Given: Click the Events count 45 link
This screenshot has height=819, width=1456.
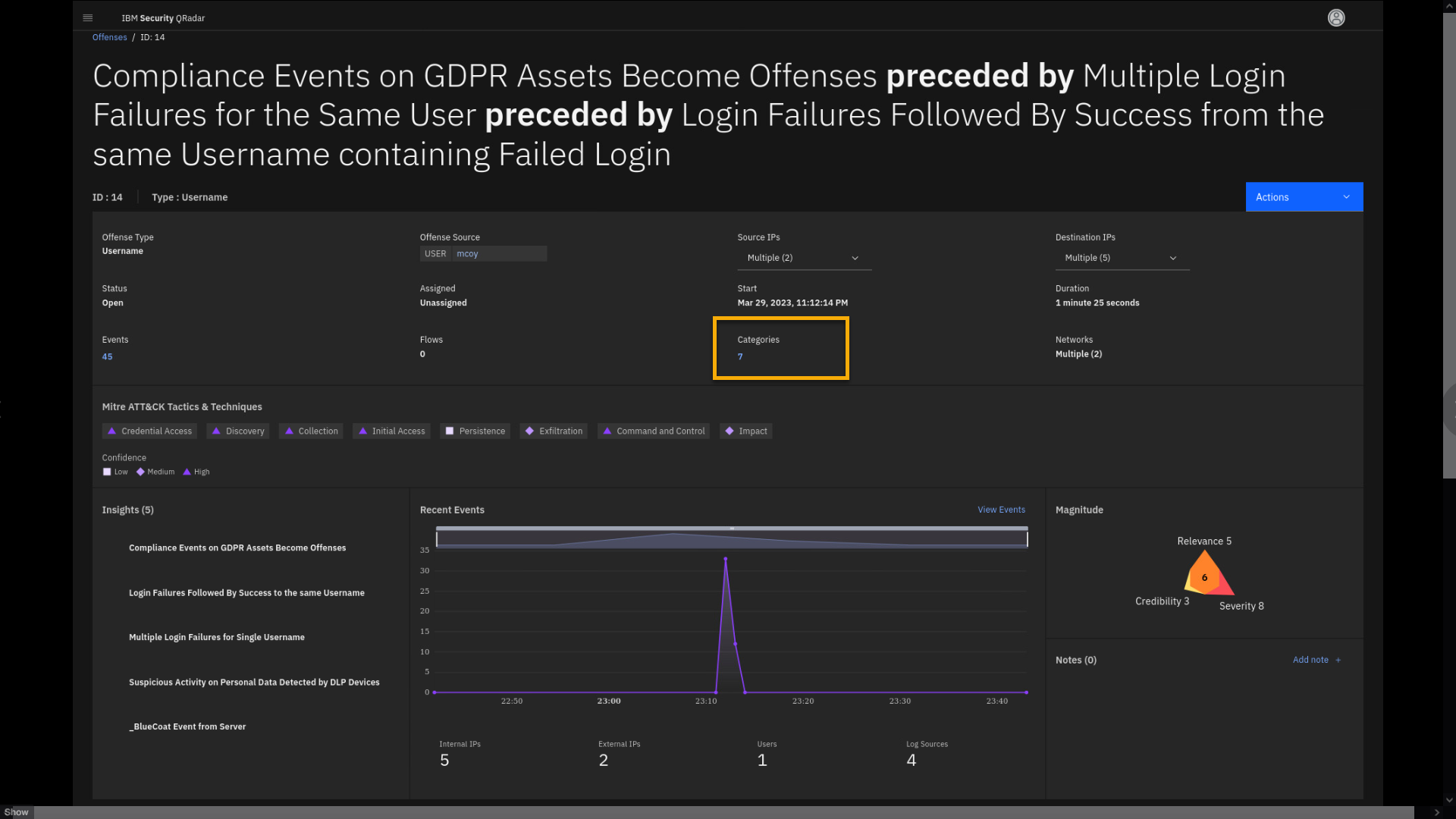Looking at the screenshot, I should [107, 356].
